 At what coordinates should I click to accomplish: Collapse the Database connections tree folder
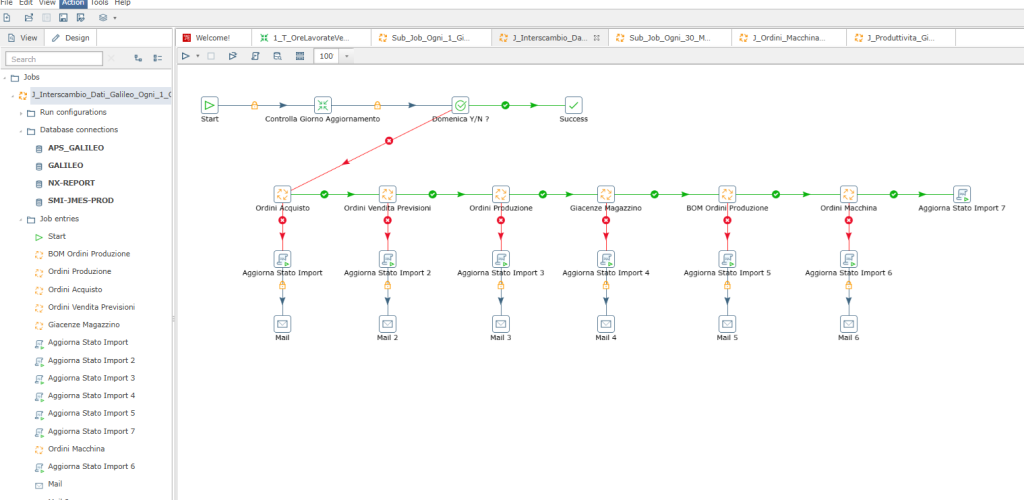pos(20,130)
